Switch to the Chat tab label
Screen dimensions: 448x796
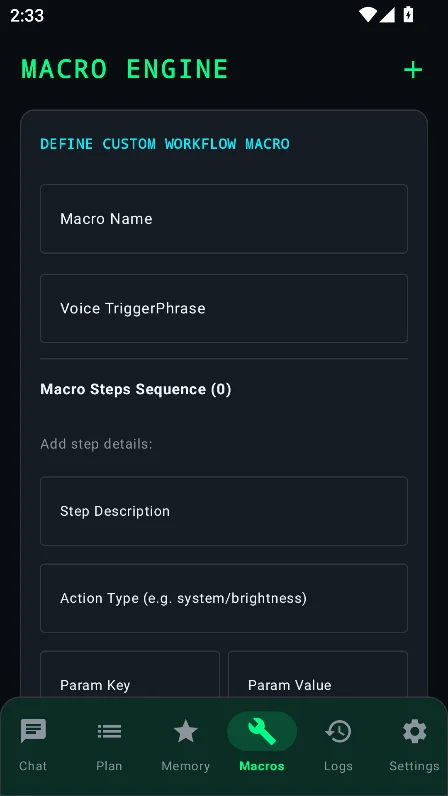(33, 766)
